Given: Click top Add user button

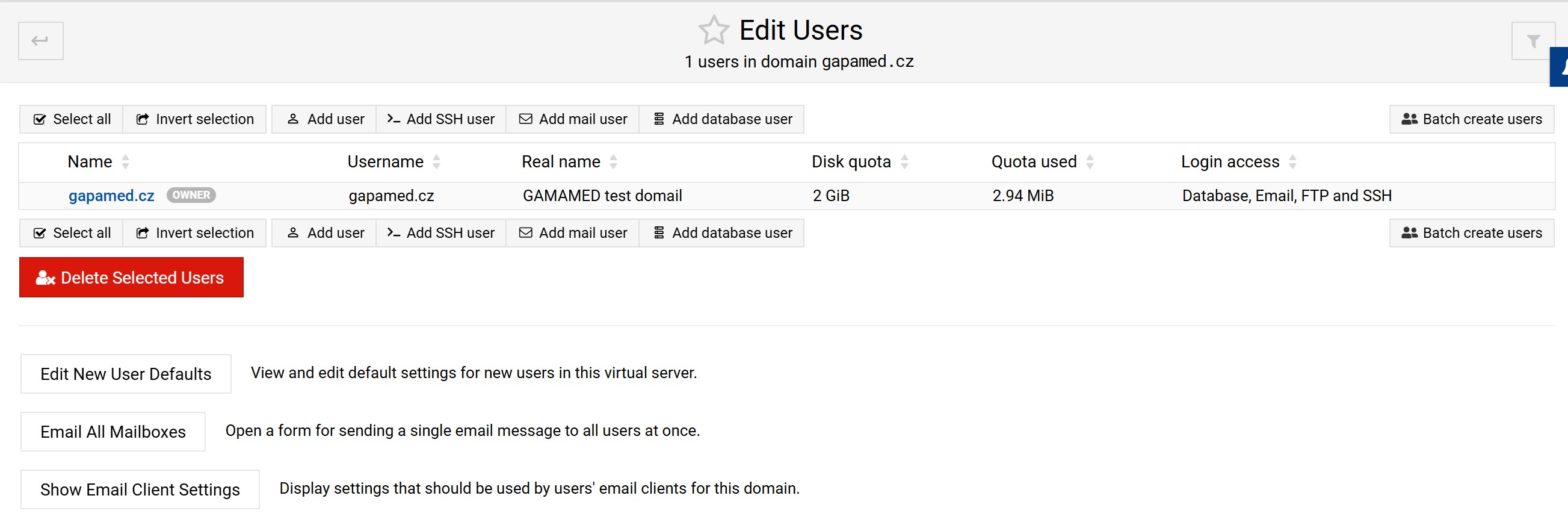Looking at the screenshot, I should [324, 119].
